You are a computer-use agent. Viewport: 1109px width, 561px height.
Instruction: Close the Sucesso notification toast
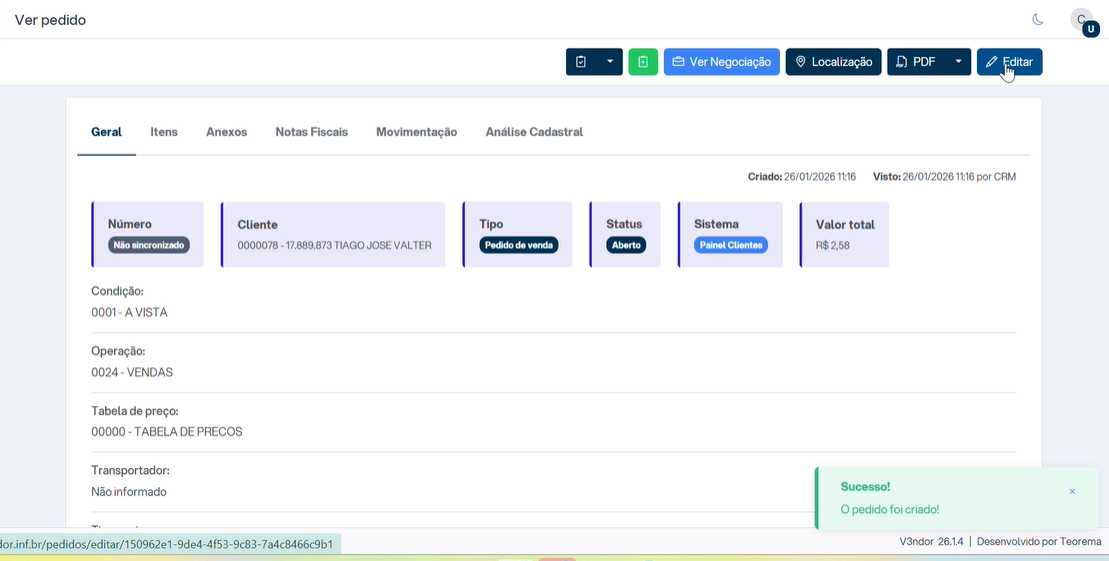[x=1072, y=492]
